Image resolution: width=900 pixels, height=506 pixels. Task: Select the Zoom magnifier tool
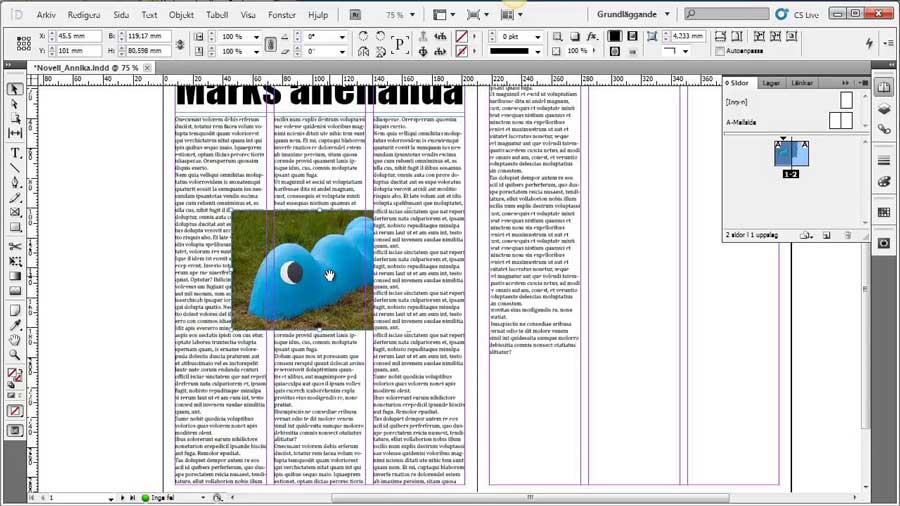15,355
